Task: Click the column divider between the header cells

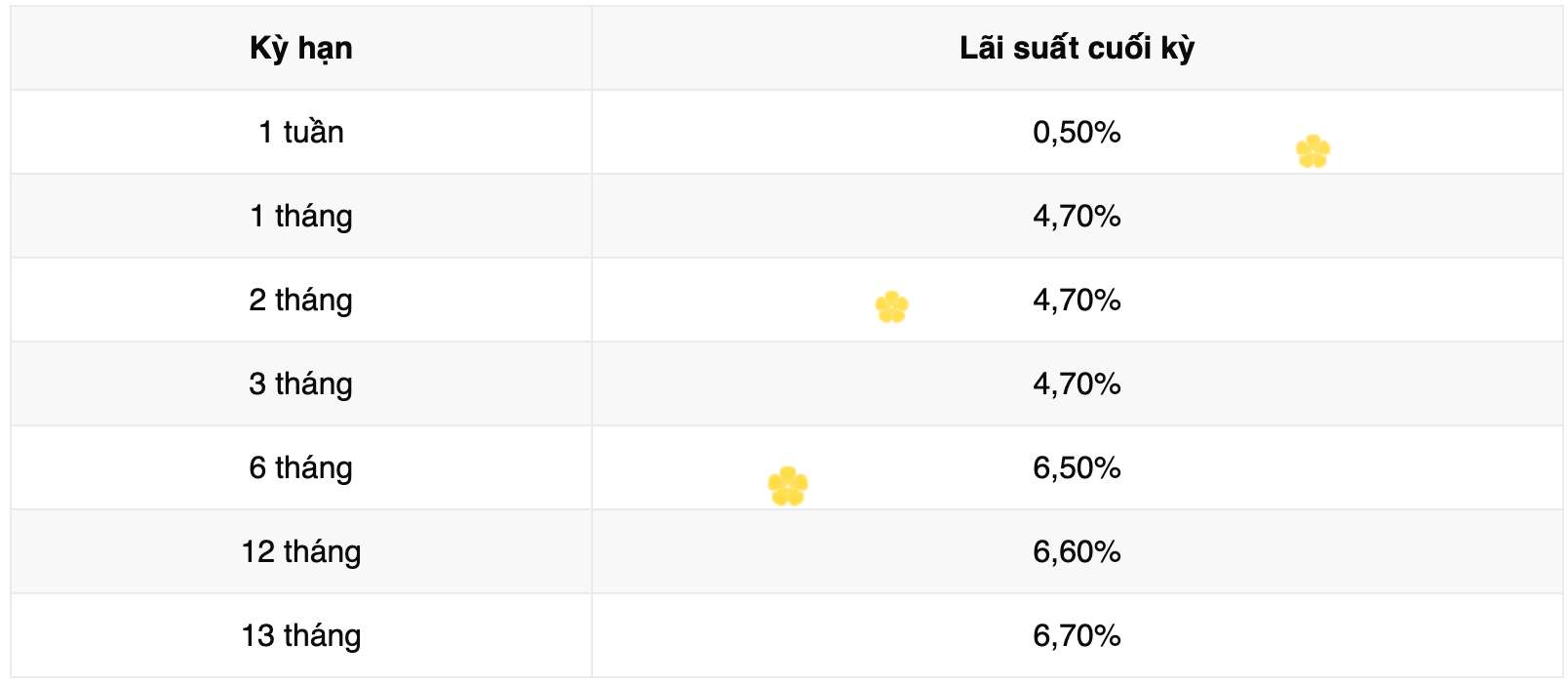Action: pyautogui.click(x=592, y=48)
